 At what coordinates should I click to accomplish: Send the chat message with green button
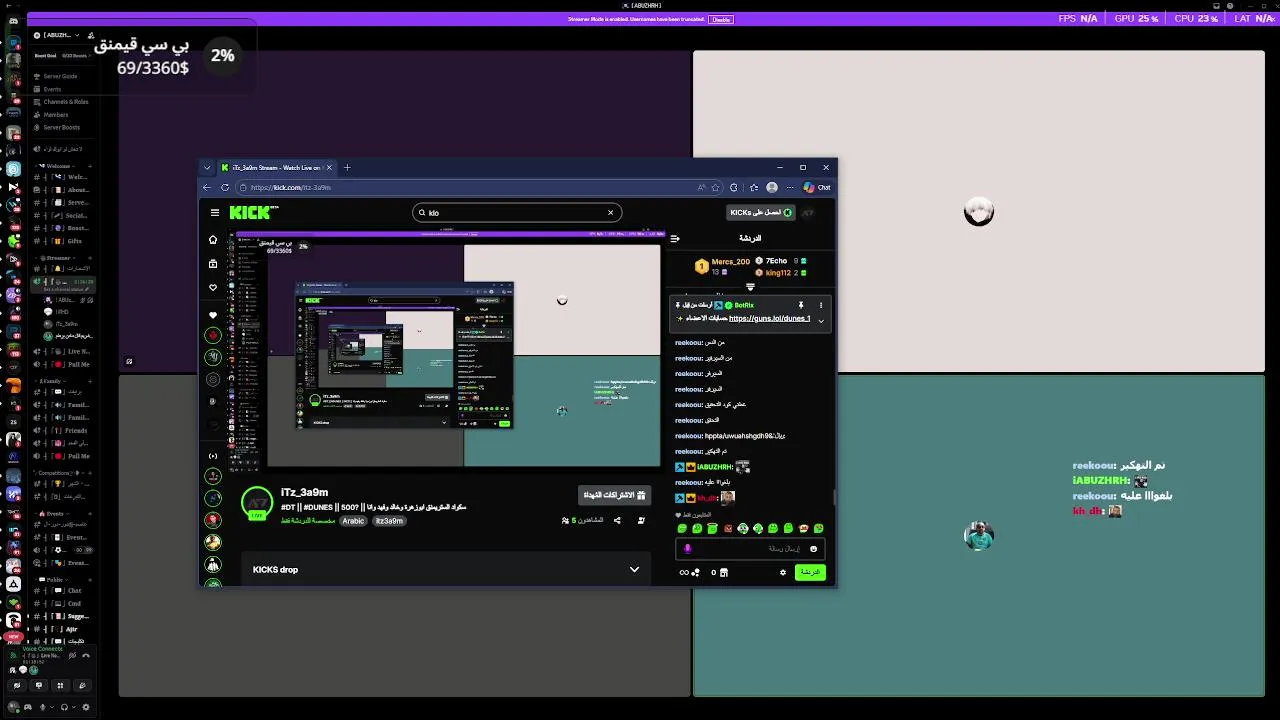pyautogui.click(x=810, y=572)
